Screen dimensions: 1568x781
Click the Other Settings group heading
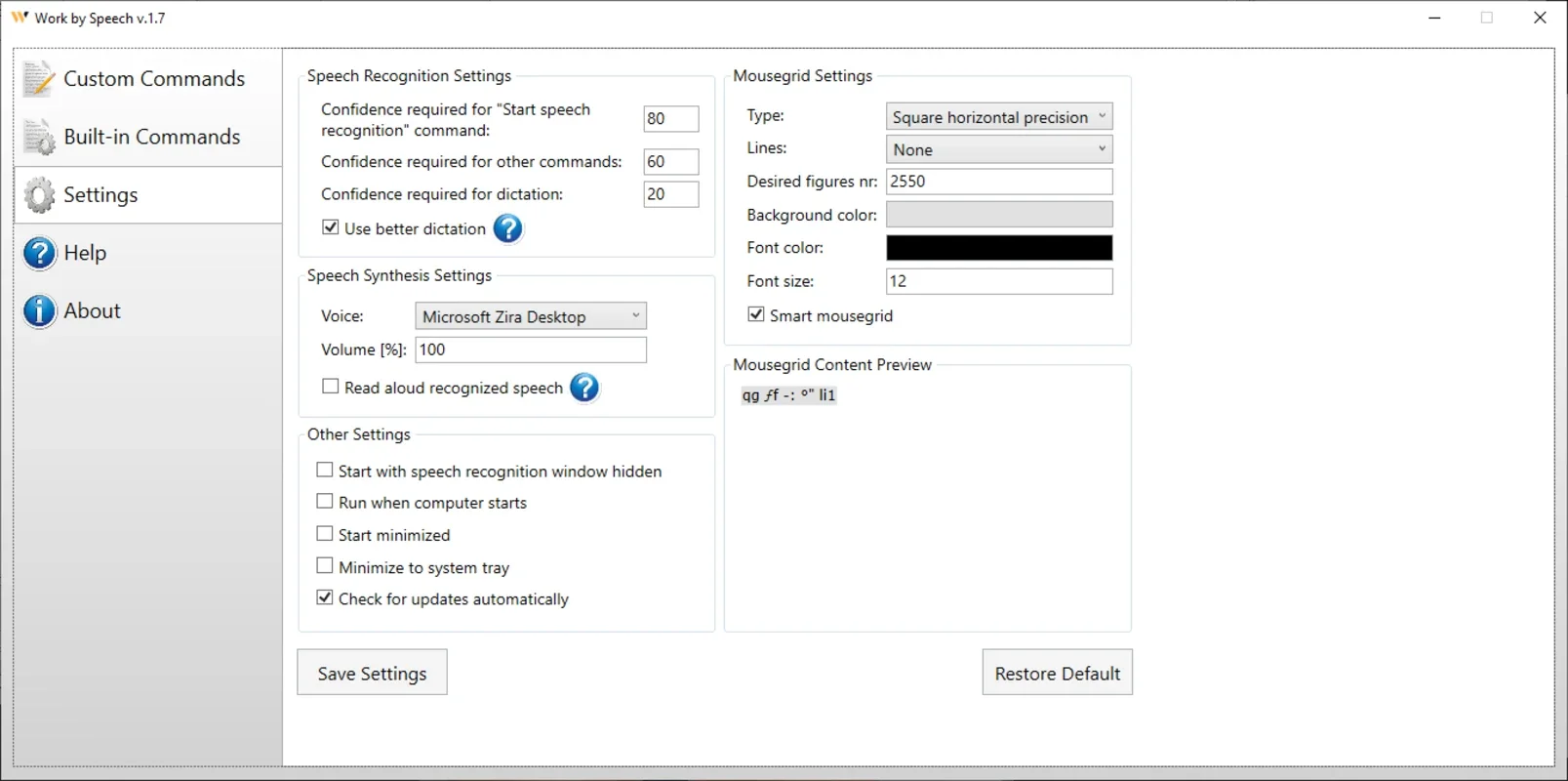click(x=358, y=434)
